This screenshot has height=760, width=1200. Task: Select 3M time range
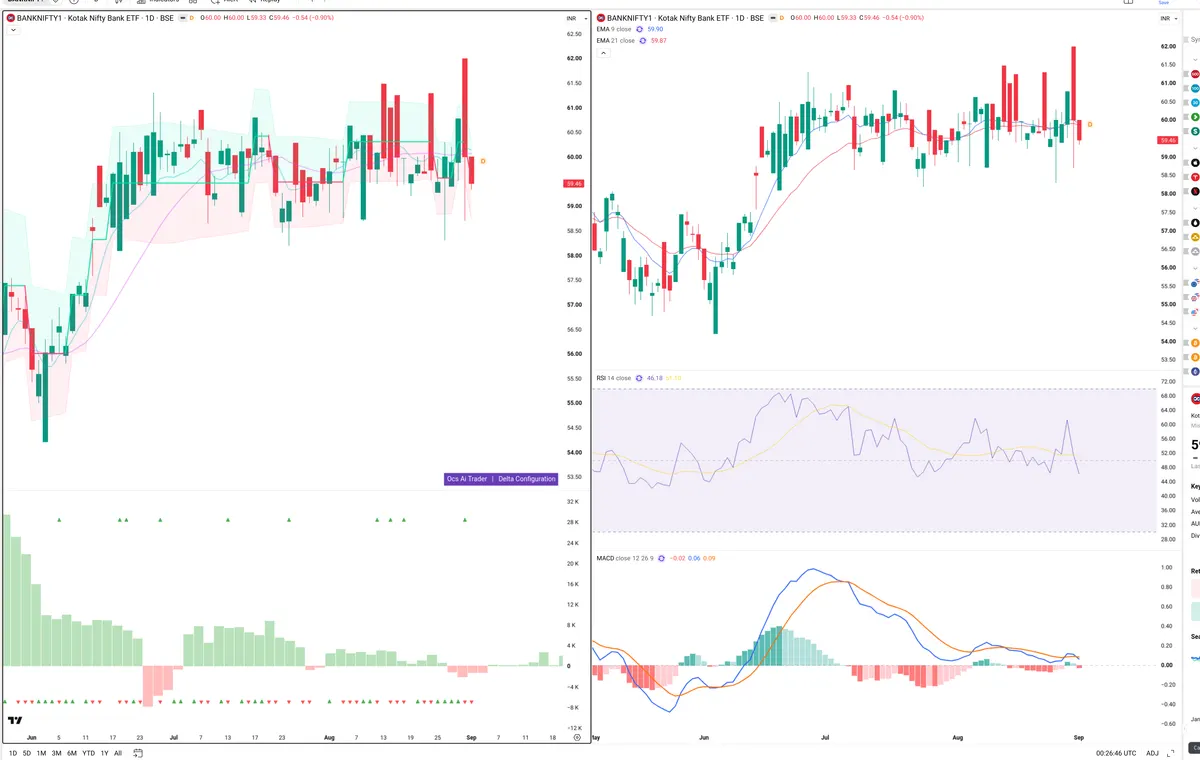[x=57, y=753]
